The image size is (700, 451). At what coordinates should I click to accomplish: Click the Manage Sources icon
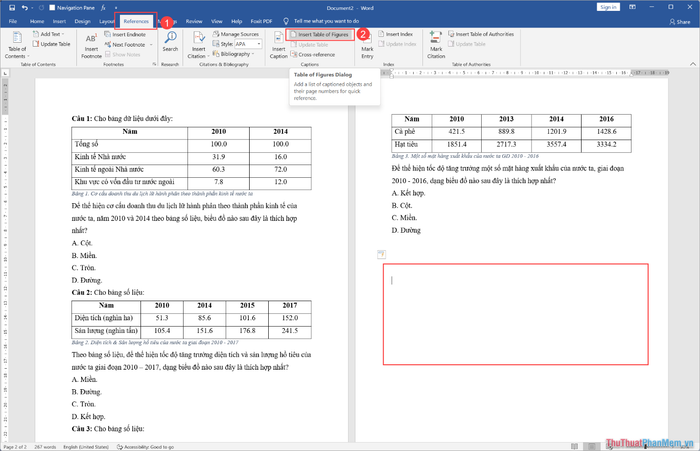pos(240,34)
